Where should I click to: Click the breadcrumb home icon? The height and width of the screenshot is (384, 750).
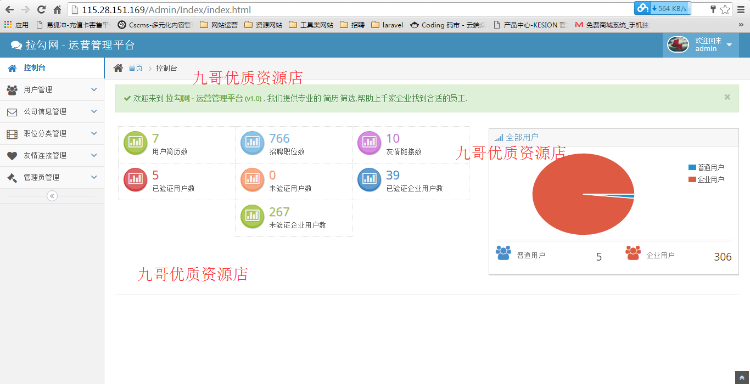[x=118, y=68]
